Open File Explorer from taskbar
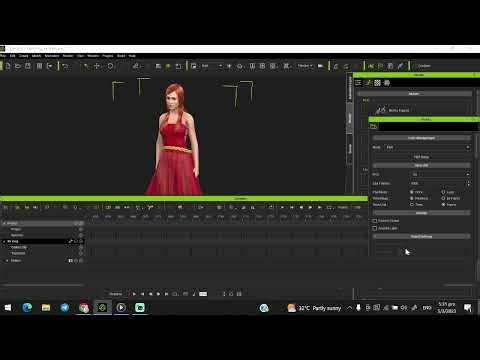The width and height of the screenshot is (480, 360). point(46,308)
